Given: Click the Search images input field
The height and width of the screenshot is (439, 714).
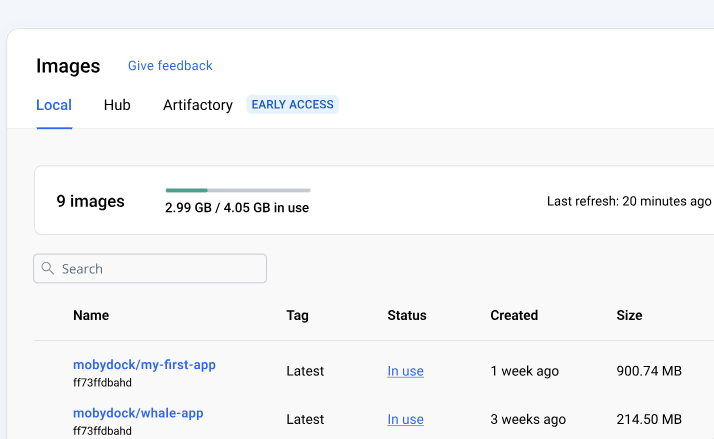Looking at the screenshot, I should 150,269.
